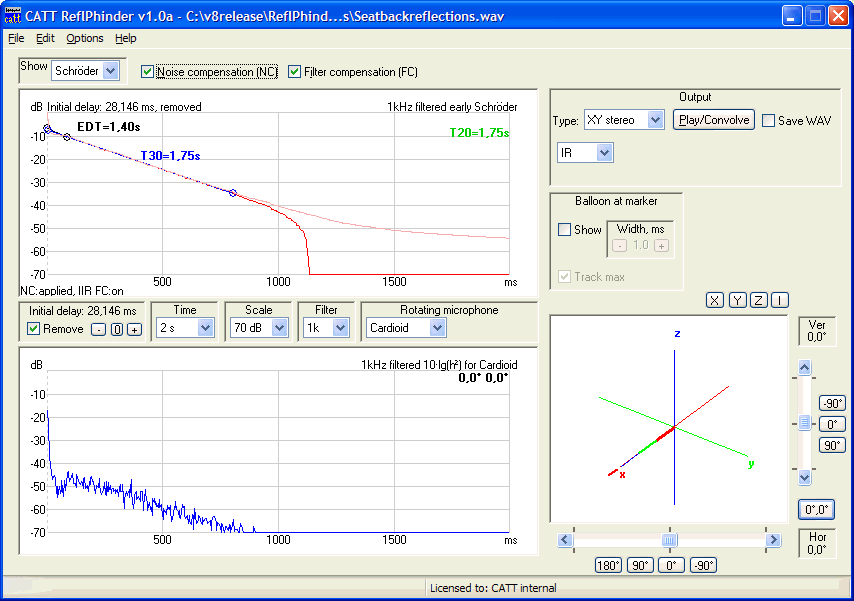
Task: Click the Z axis view button
Action: click(758, 300)
